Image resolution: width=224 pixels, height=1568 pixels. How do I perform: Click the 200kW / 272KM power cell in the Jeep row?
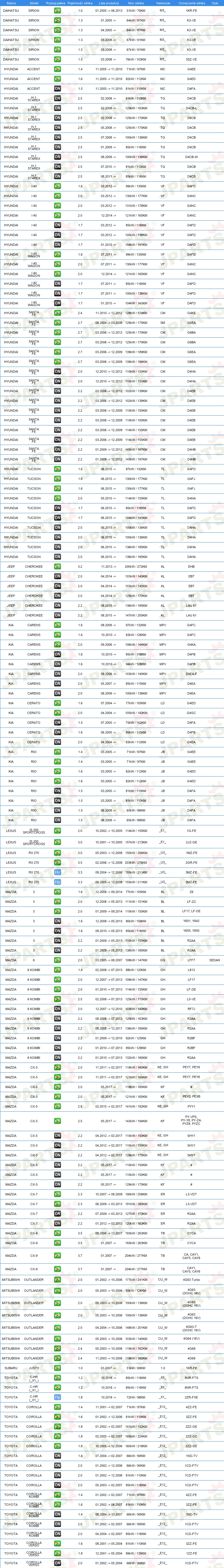tap(136, 567)
